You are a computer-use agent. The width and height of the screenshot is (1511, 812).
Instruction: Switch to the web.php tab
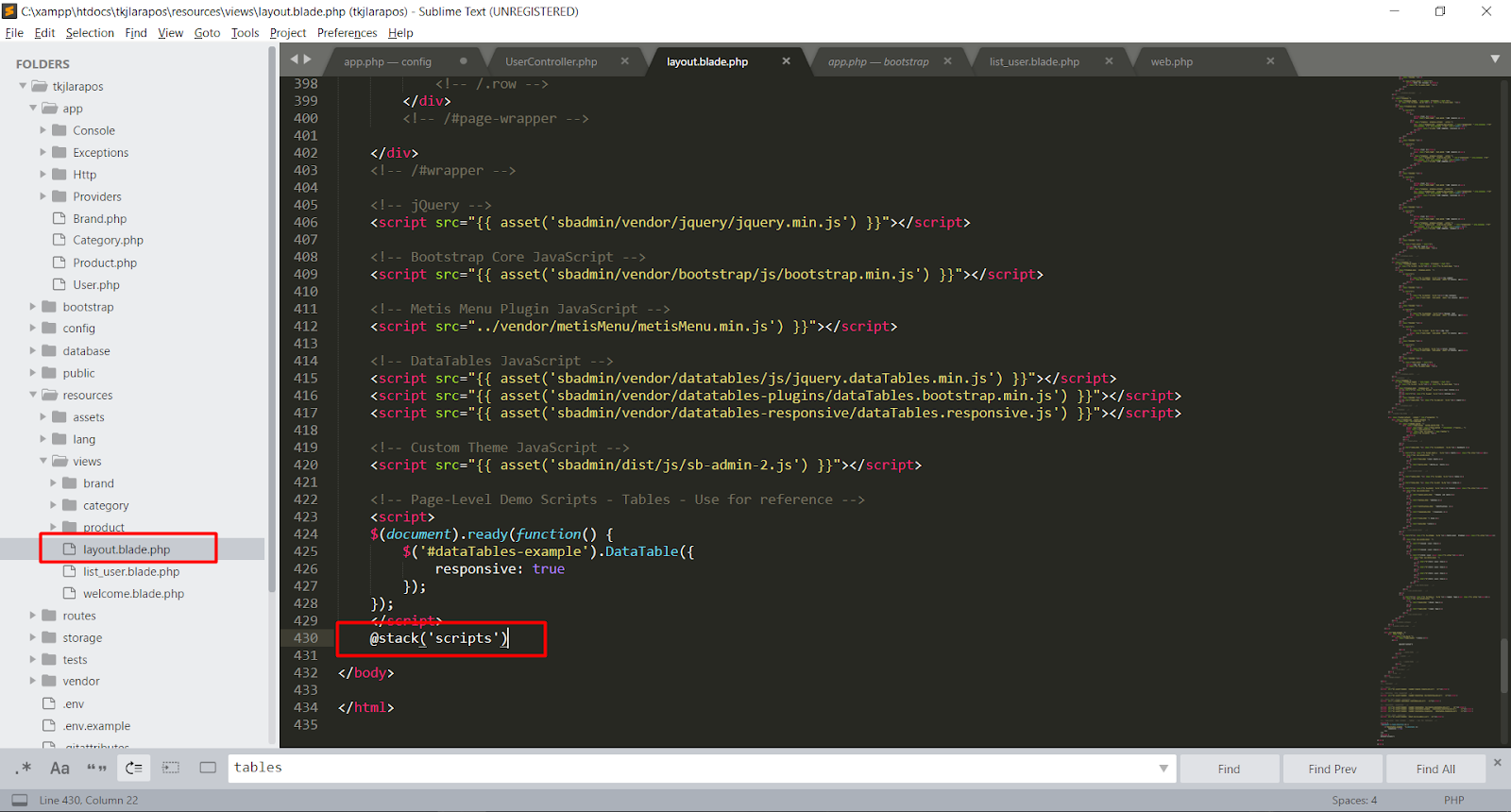tap(1172, 61)
